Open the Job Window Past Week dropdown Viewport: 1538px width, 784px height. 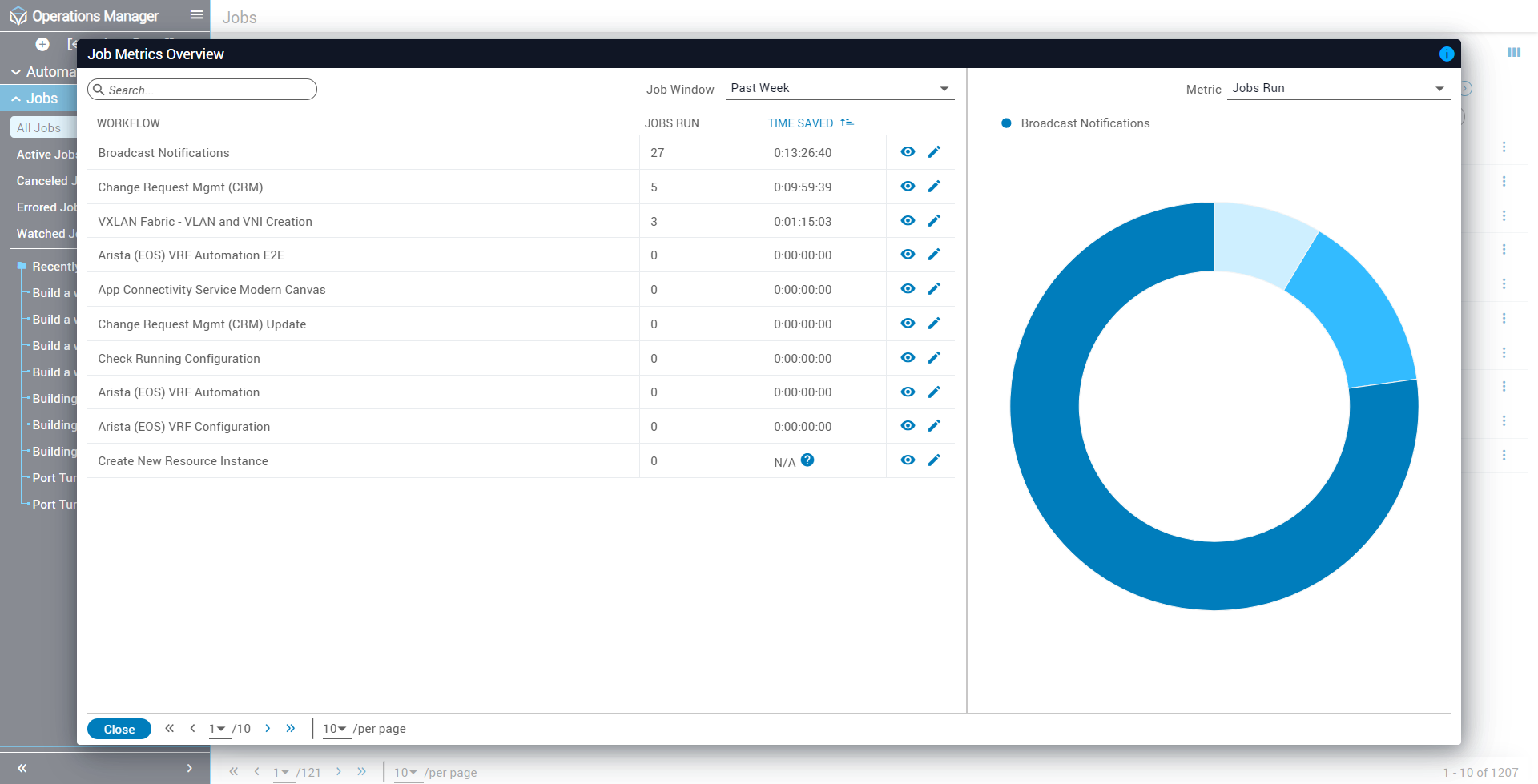[x=839, y=88]
